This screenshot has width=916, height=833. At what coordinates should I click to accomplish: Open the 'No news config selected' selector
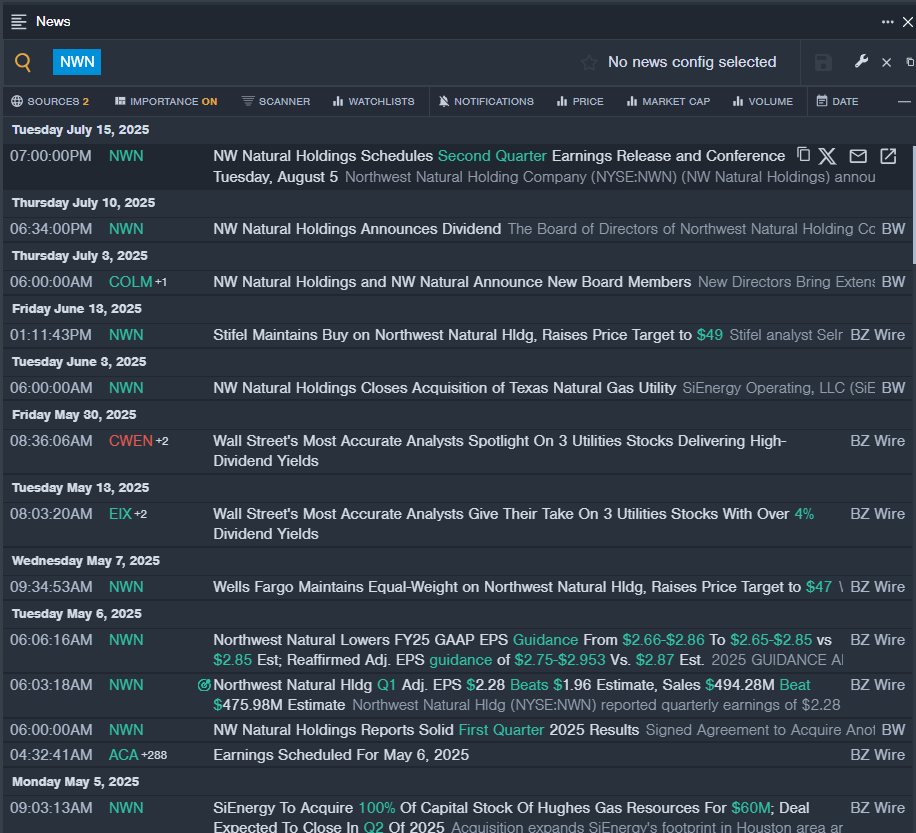692,62
